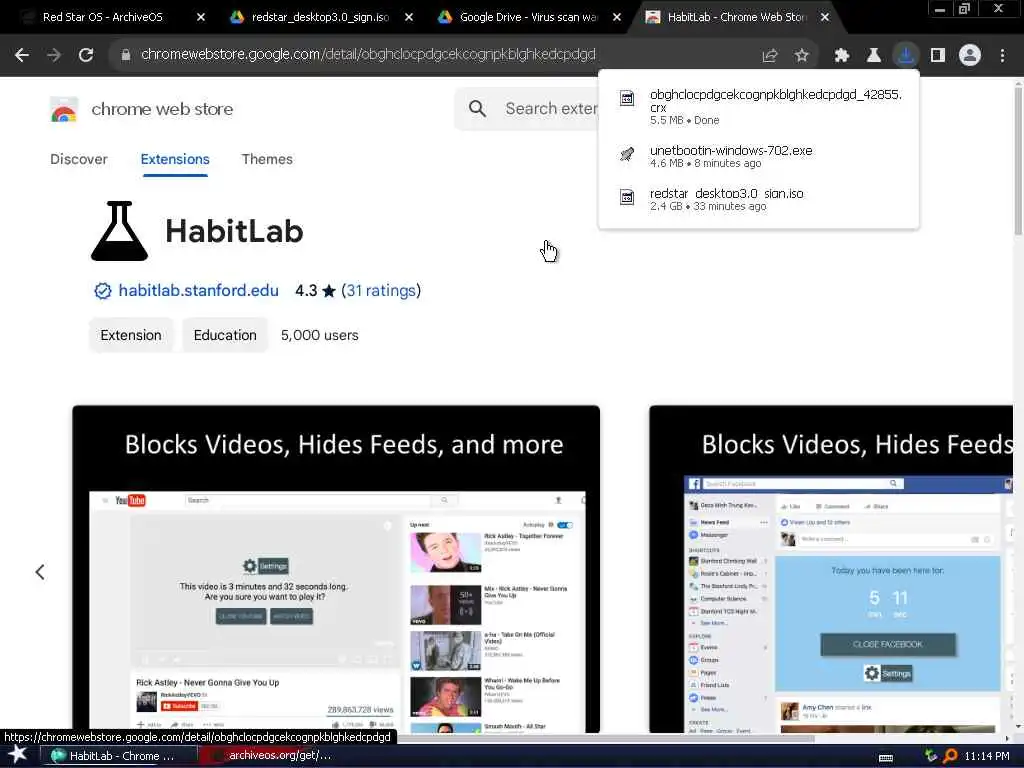Open the downloaded .crx file entry

(758, 106)
